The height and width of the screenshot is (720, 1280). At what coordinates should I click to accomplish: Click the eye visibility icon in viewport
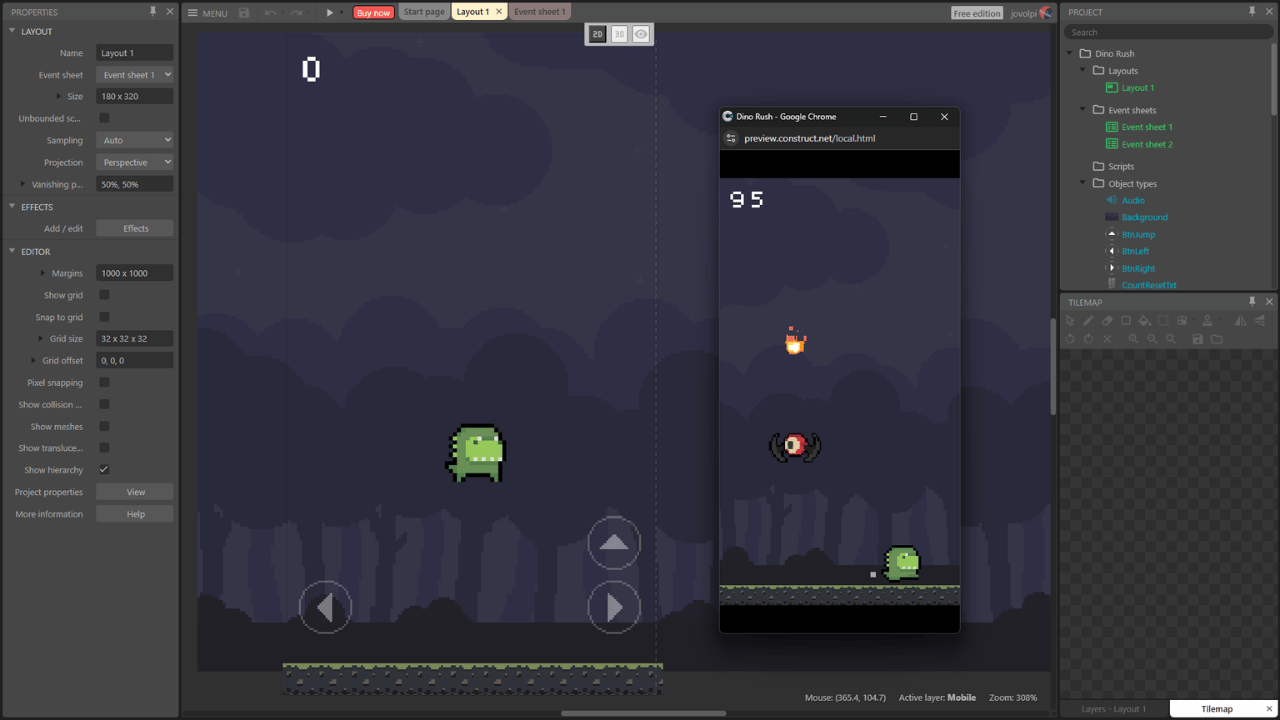point(641,34)
